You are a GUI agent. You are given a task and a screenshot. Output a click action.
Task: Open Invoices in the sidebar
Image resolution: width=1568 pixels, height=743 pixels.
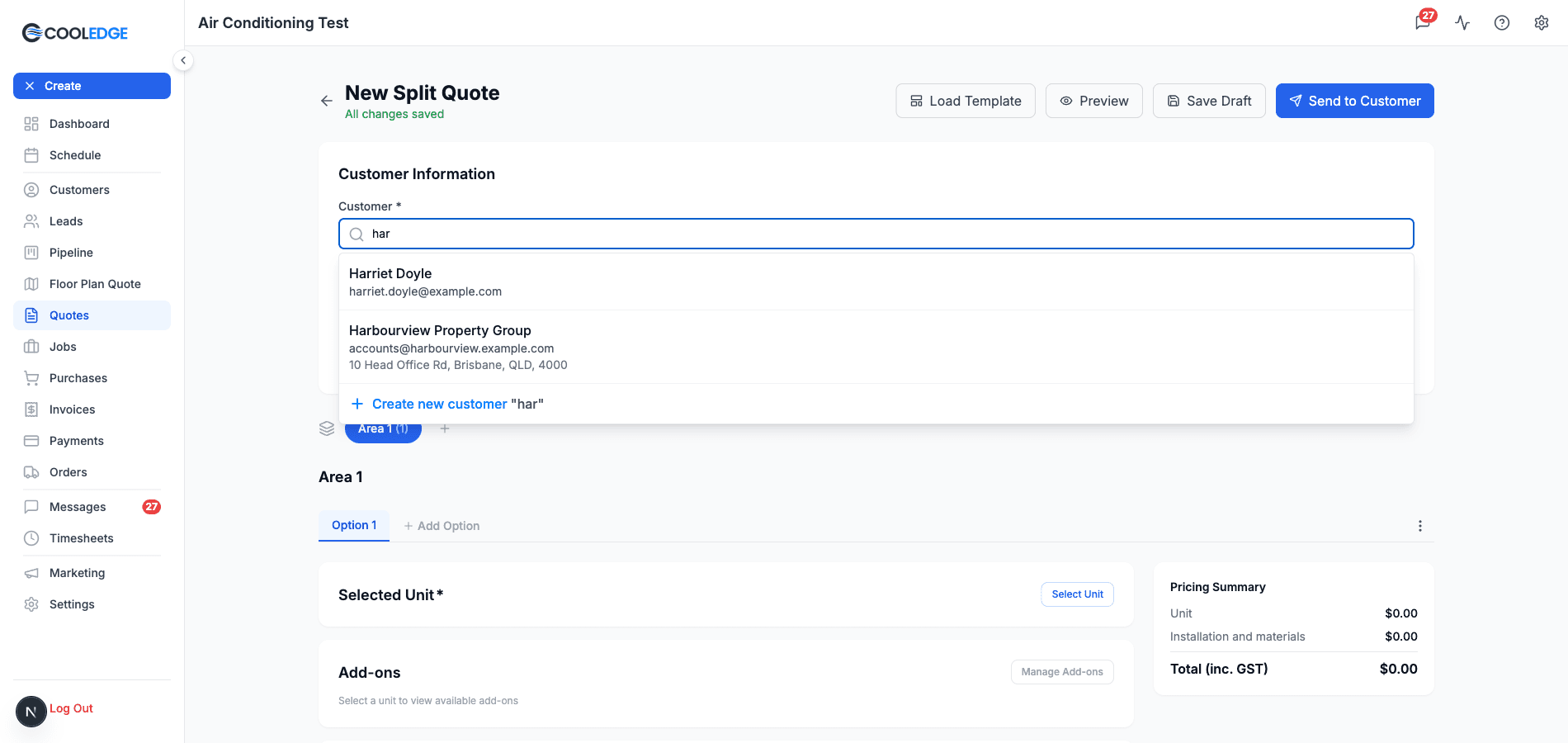tap(92, 409)
